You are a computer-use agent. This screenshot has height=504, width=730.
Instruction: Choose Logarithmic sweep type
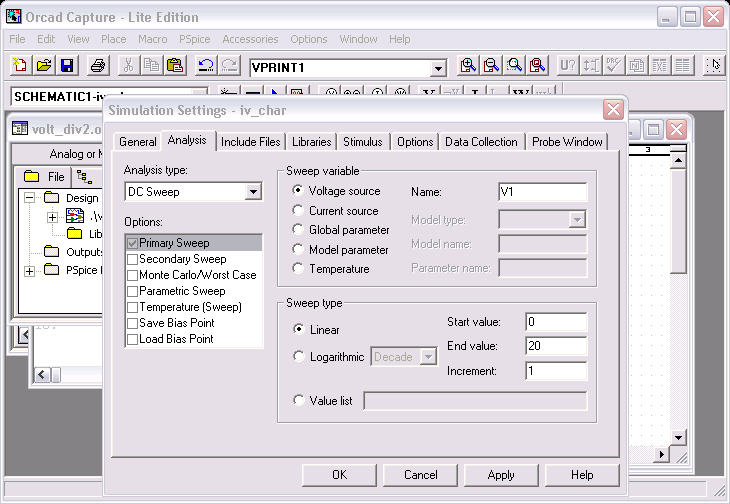click(x=298, y=356)
